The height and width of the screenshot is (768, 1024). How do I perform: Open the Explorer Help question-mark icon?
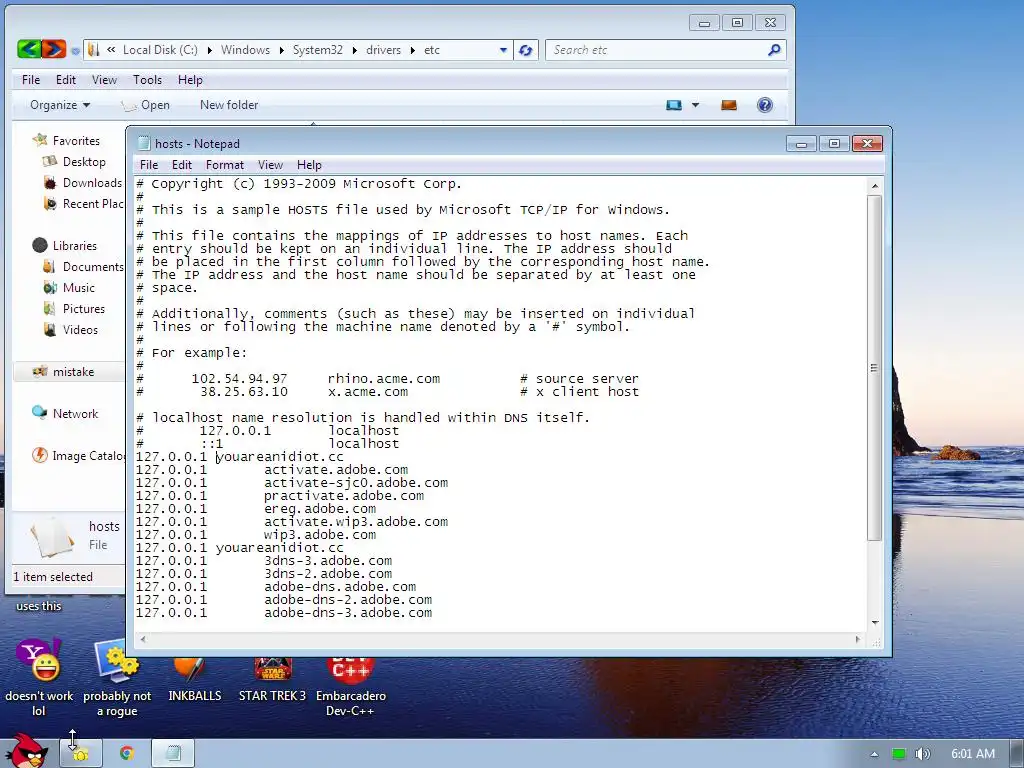pyautogui.click(x=765, y=105)
